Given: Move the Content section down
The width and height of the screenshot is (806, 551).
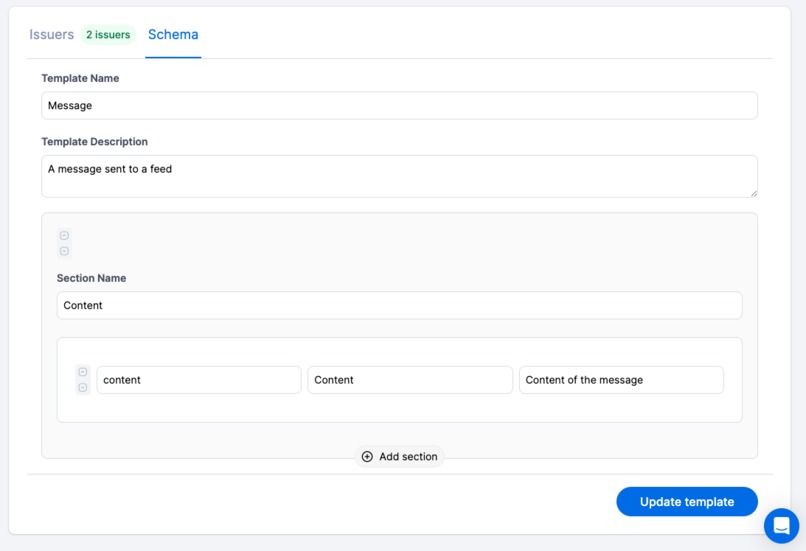Looking at the screenshot, I should click(x=64, y=251).
